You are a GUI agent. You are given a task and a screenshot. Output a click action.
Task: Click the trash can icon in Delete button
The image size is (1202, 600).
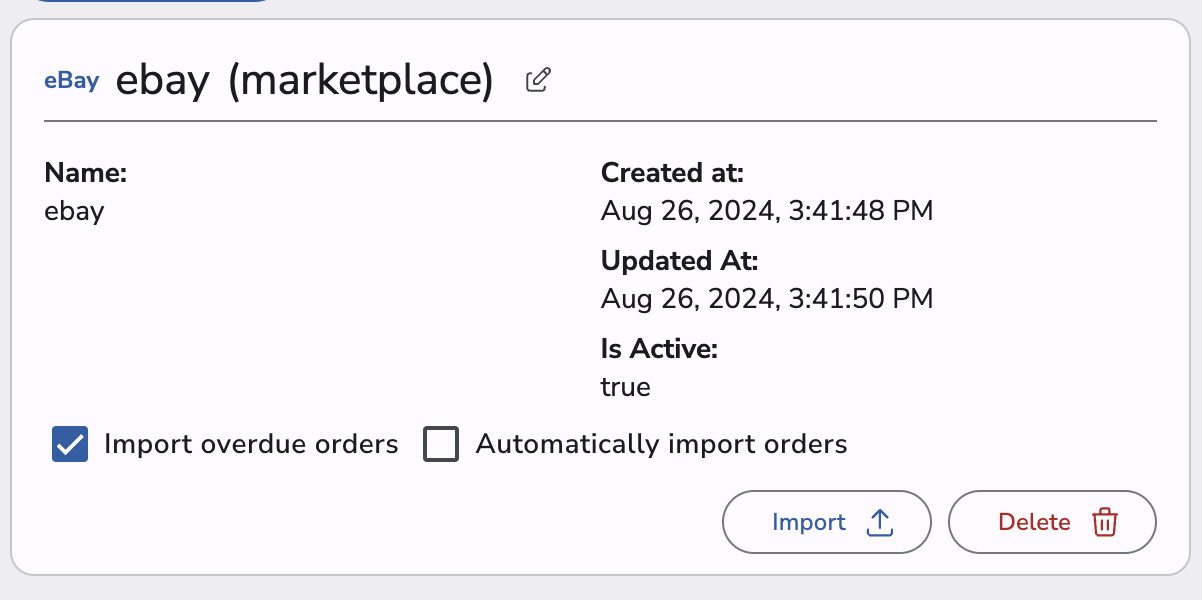click(1104, 522)
